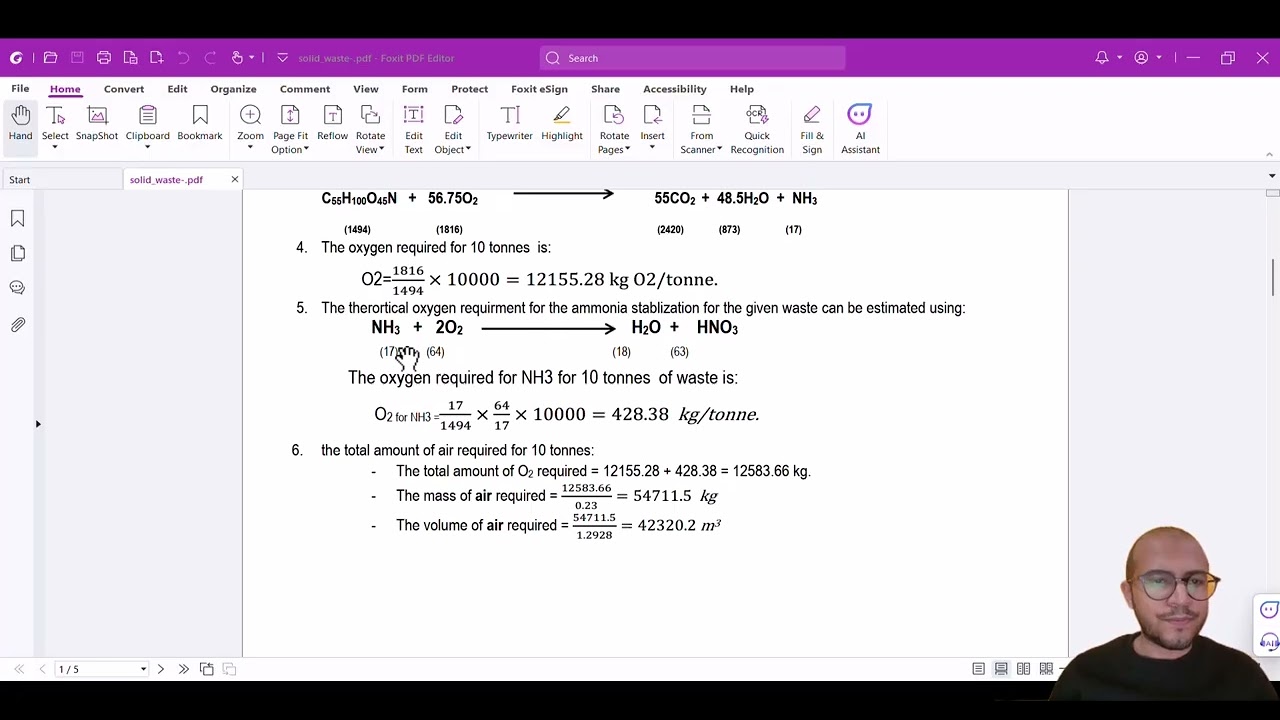Click the Insert pages icon
The image size is (1280, 720).
click(x=652, y=115)
